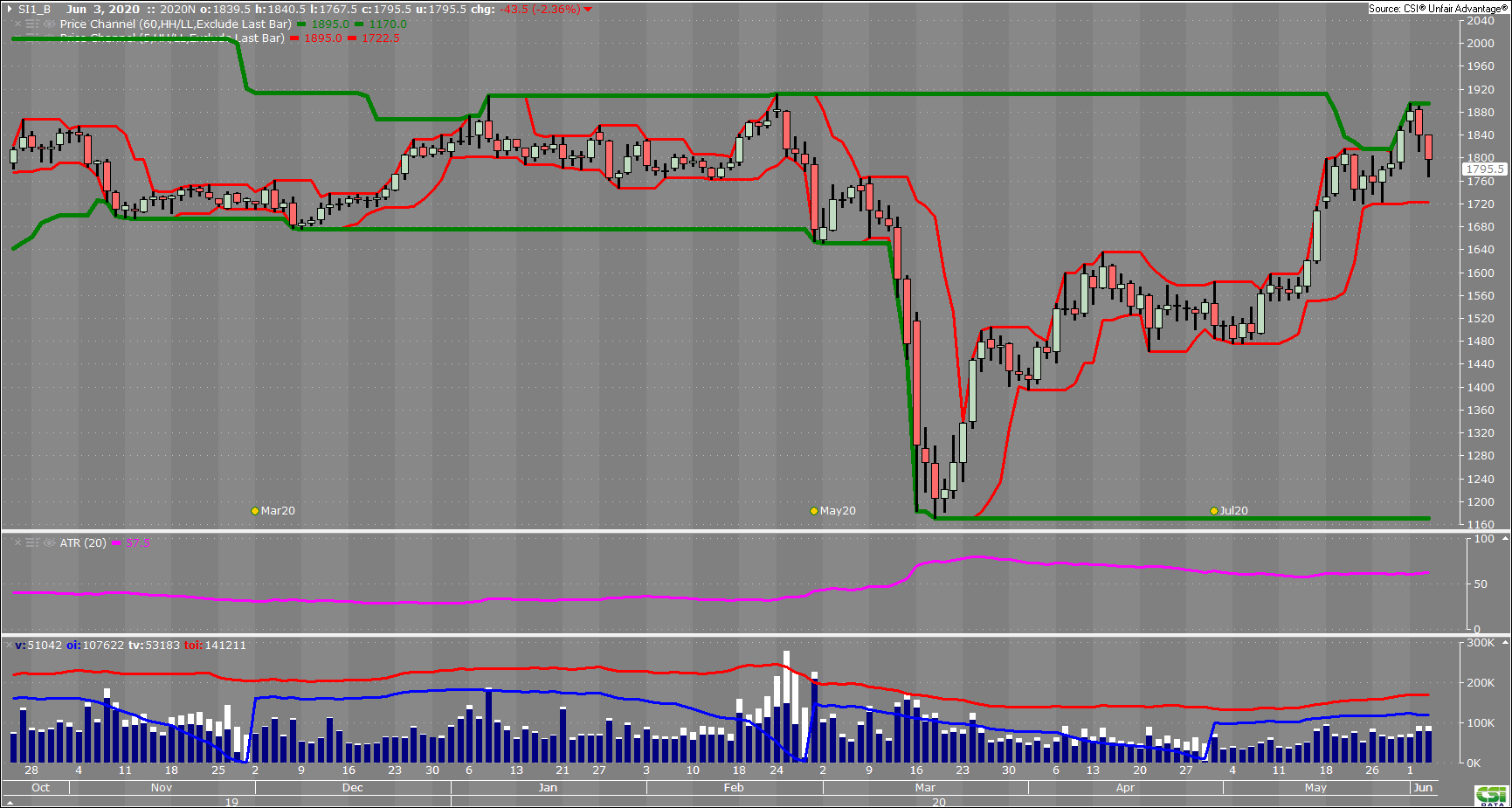Click the red down arrow beside chg
Screen dimensions: 1512x808
click(x=588, y=10)
